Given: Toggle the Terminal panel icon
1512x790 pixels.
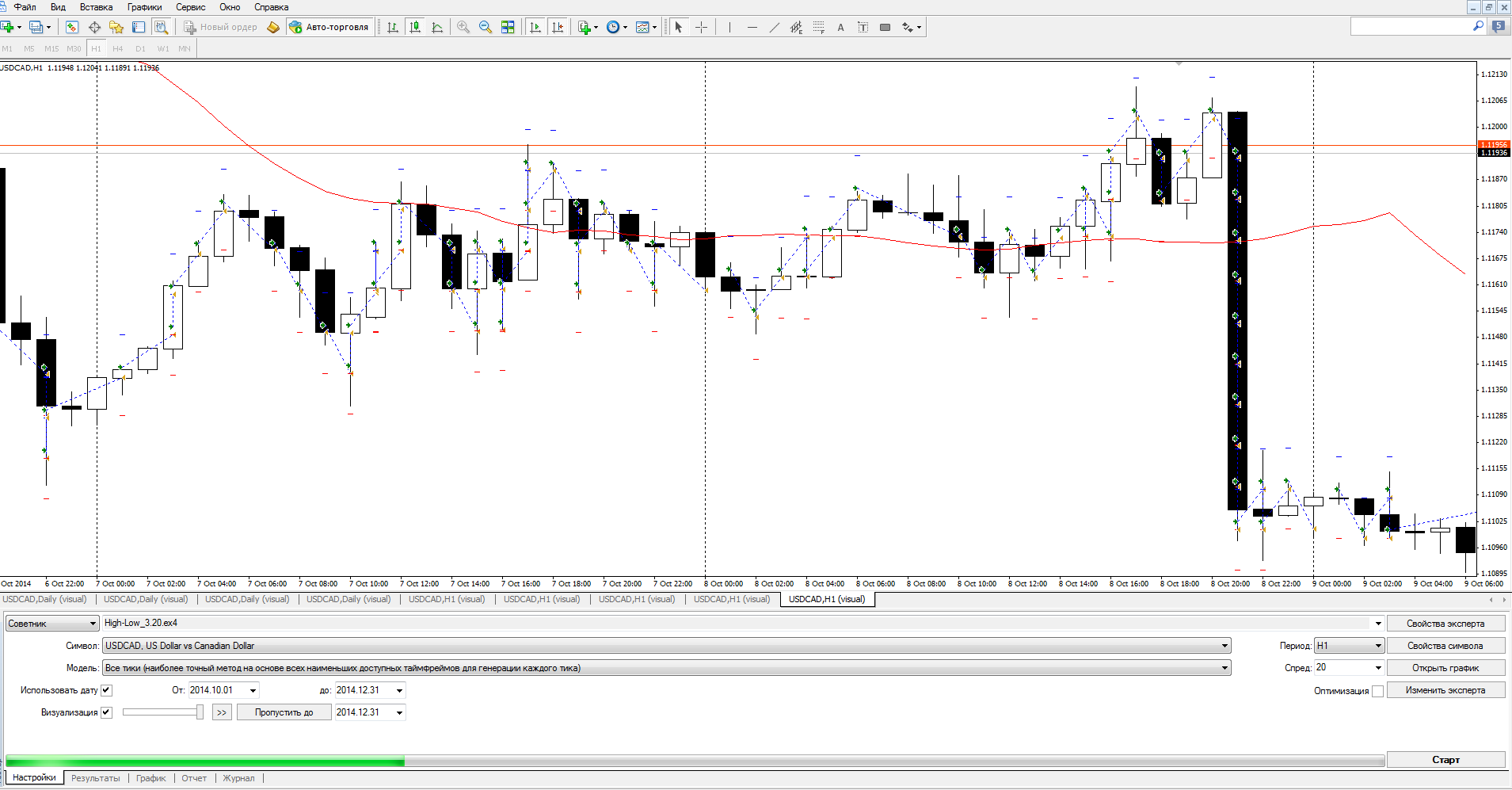Looking at the screenshot, I should (x=139, y=27).
